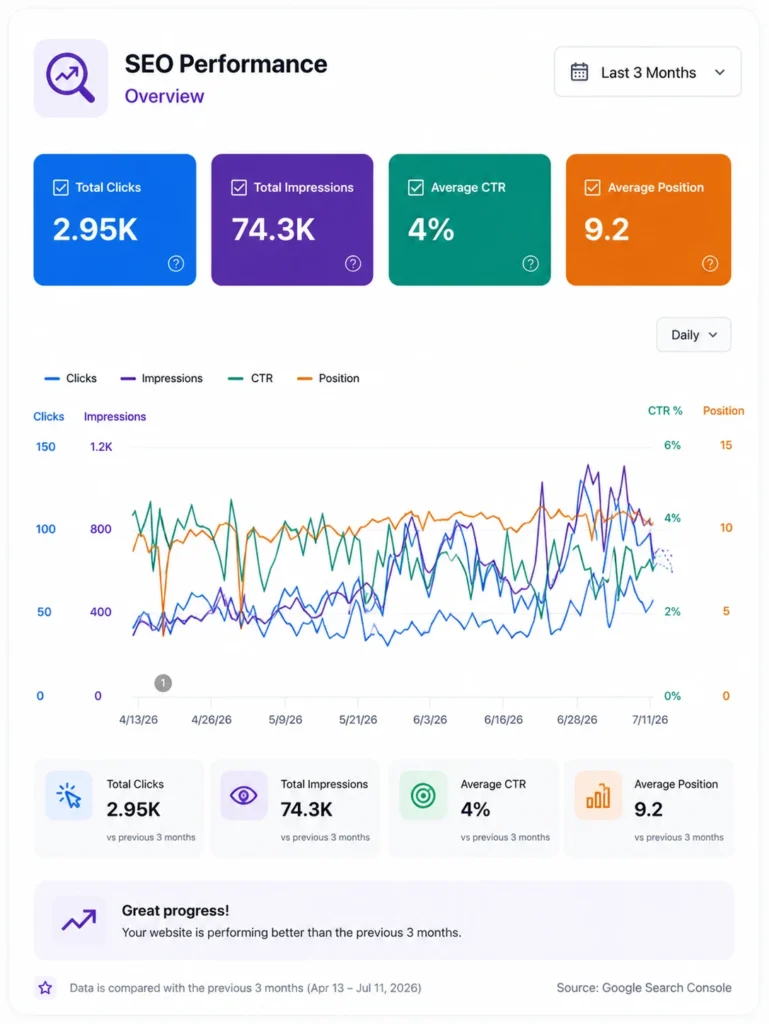Viewport: 769px width, 1024px height.
Task: Click the calendar icon in date selector
Action: pos(579,72)
